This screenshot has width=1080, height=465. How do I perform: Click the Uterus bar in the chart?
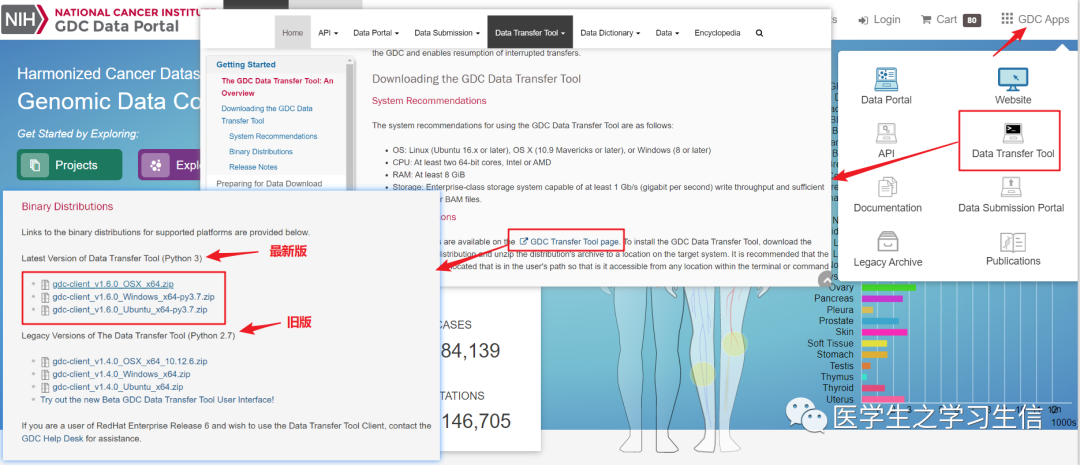[882, 400]
